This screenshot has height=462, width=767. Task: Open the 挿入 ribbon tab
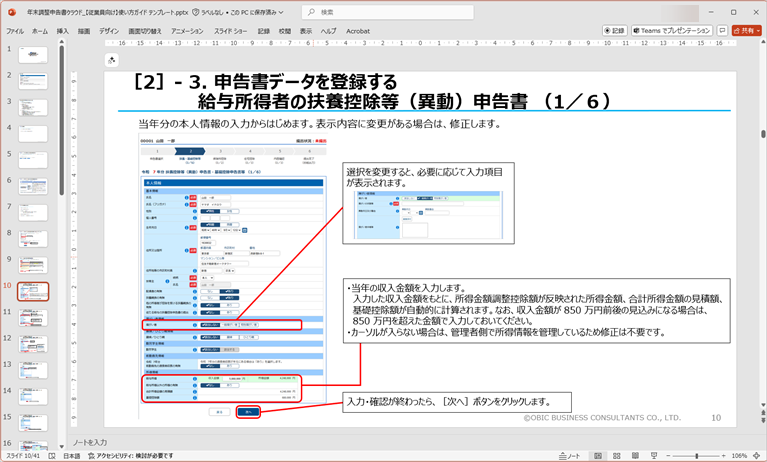pos(63,31)
